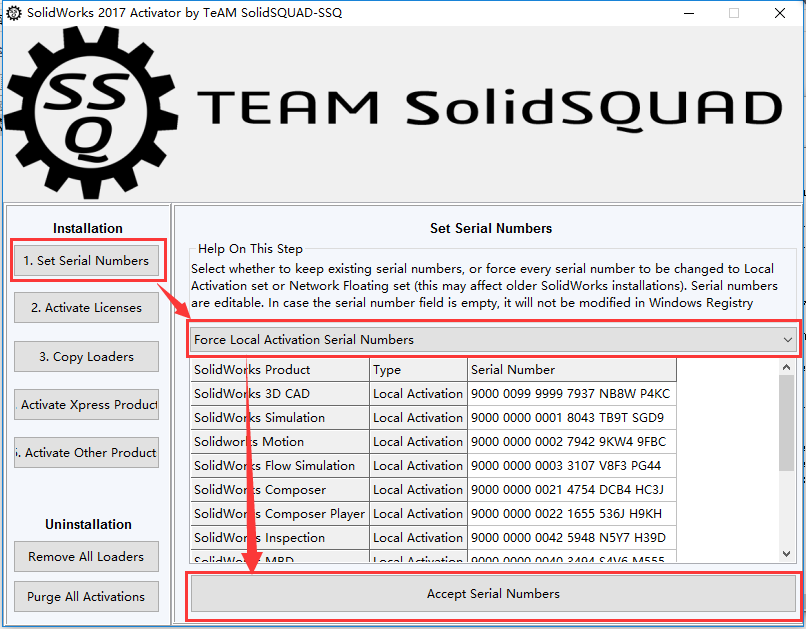Click the SolidWorks Product column header

point(280,369)
